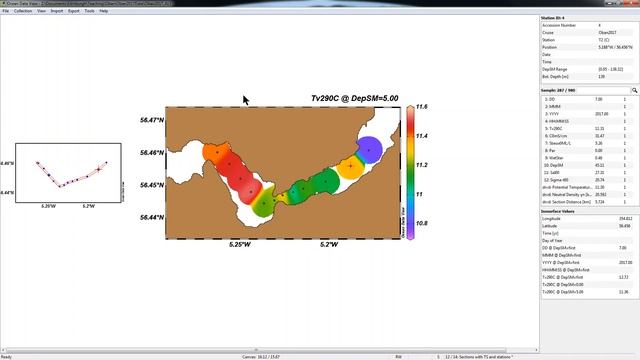Open the Help menu

[104, 11]
